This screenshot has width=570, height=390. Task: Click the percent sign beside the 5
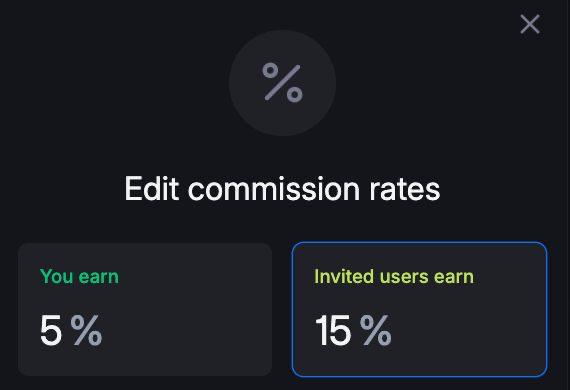(86, 330)
